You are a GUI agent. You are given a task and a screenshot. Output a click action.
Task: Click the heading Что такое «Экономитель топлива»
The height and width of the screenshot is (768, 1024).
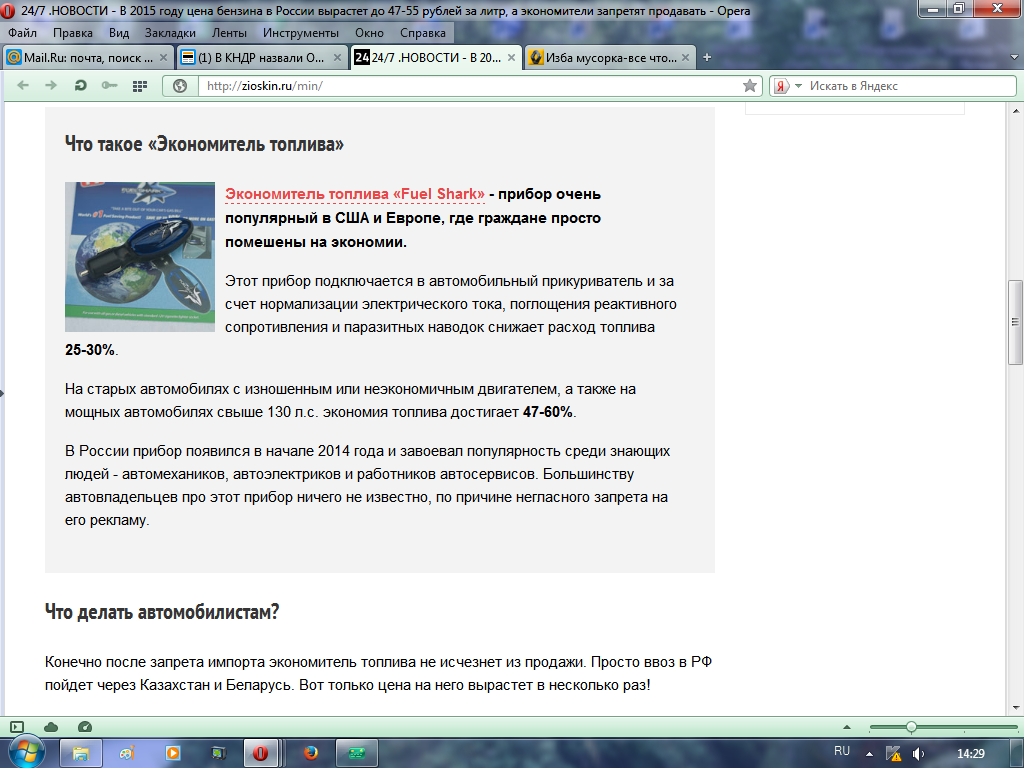point(204,144)
